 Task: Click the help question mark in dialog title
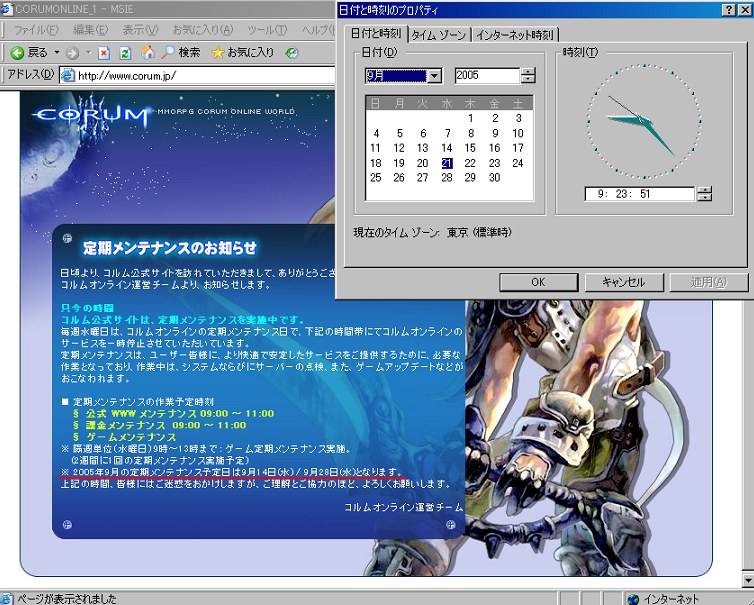729,10
